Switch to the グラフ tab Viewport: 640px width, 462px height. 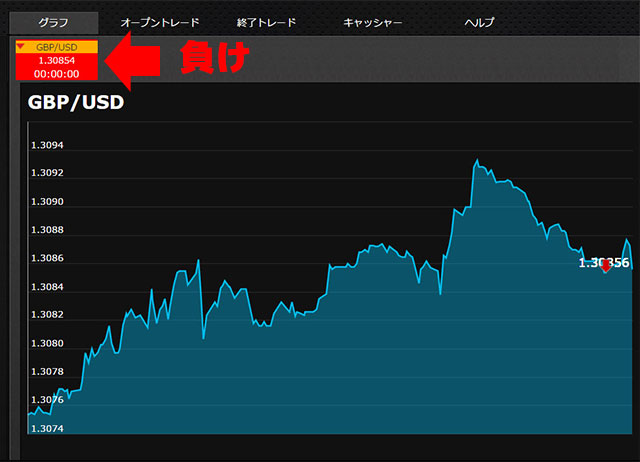[53, 22]
